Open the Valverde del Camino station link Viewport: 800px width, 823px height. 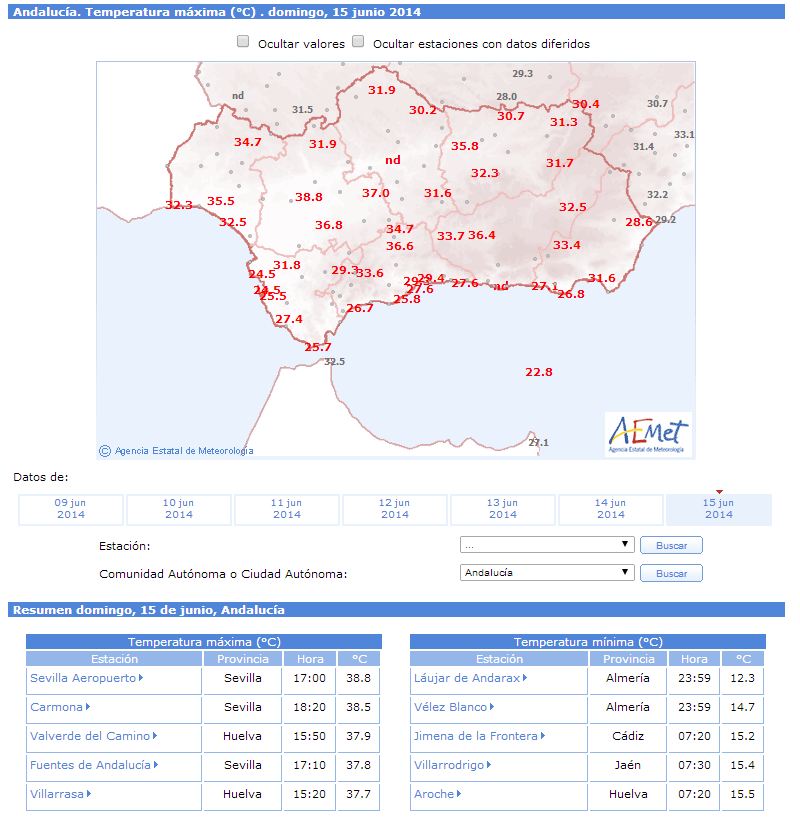tap(90, 736)
